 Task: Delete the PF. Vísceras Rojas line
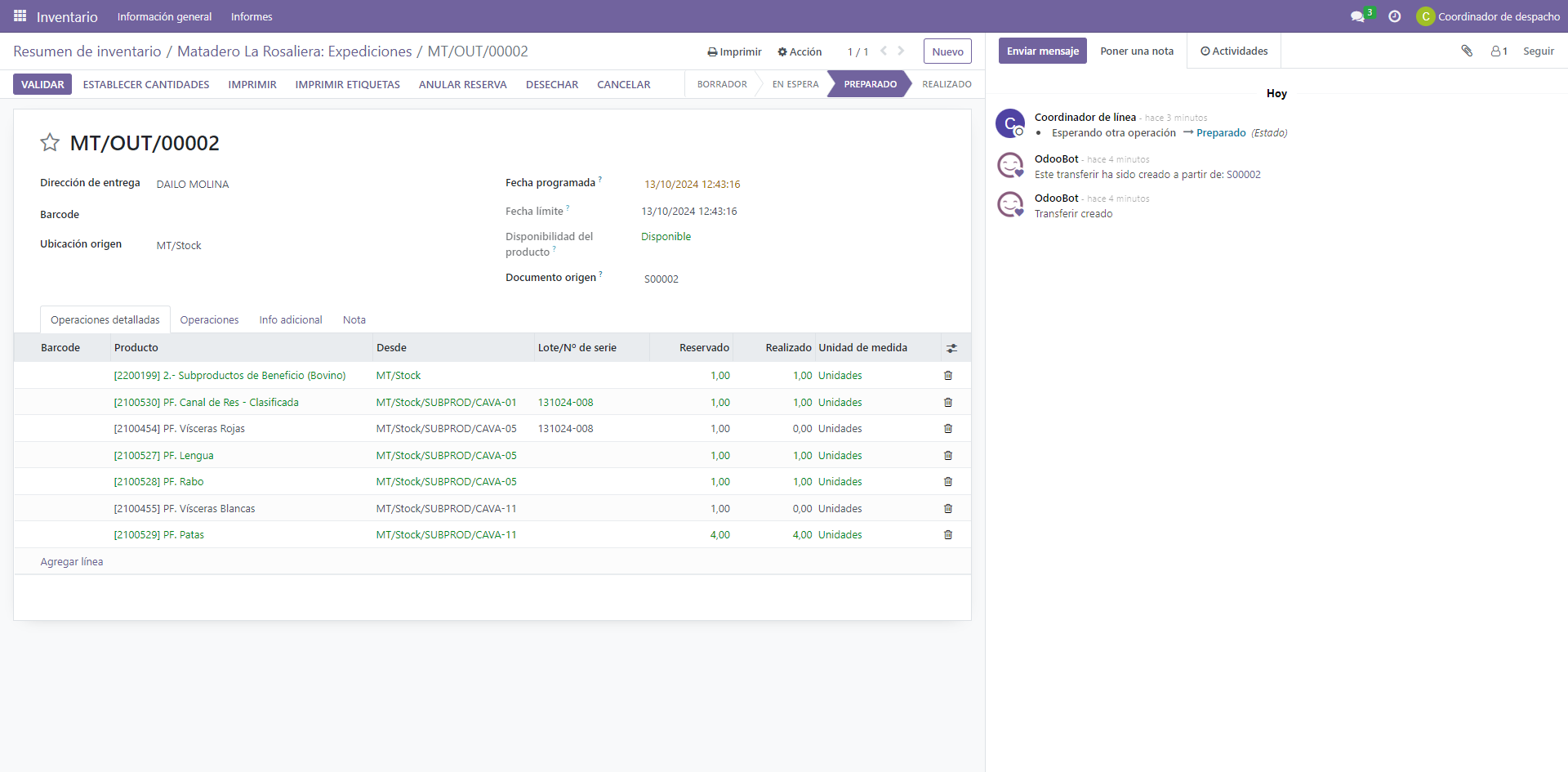pos(948,429)
